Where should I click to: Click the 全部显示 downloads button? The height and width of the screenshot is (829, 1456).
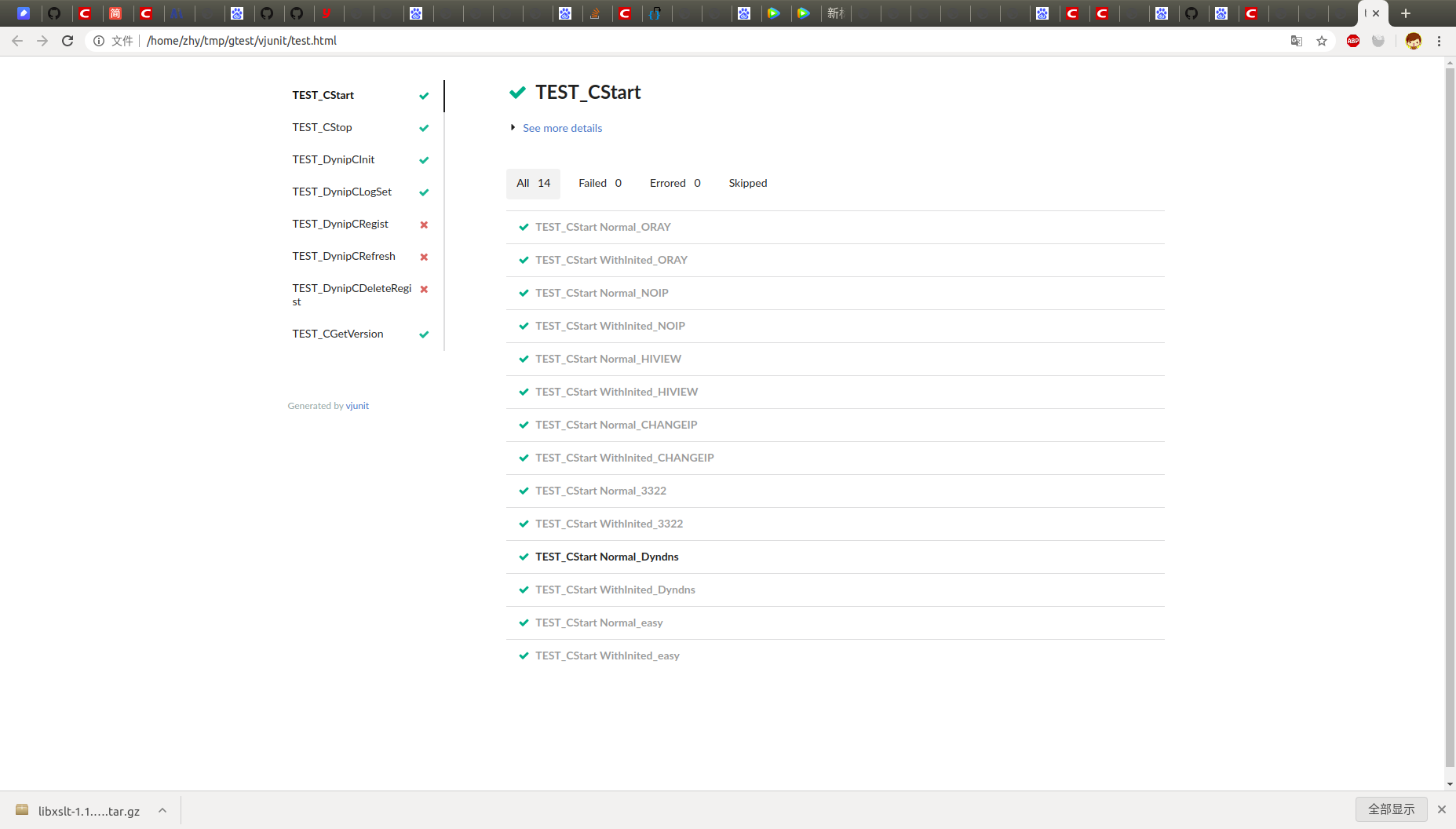tap(1391, 809)
